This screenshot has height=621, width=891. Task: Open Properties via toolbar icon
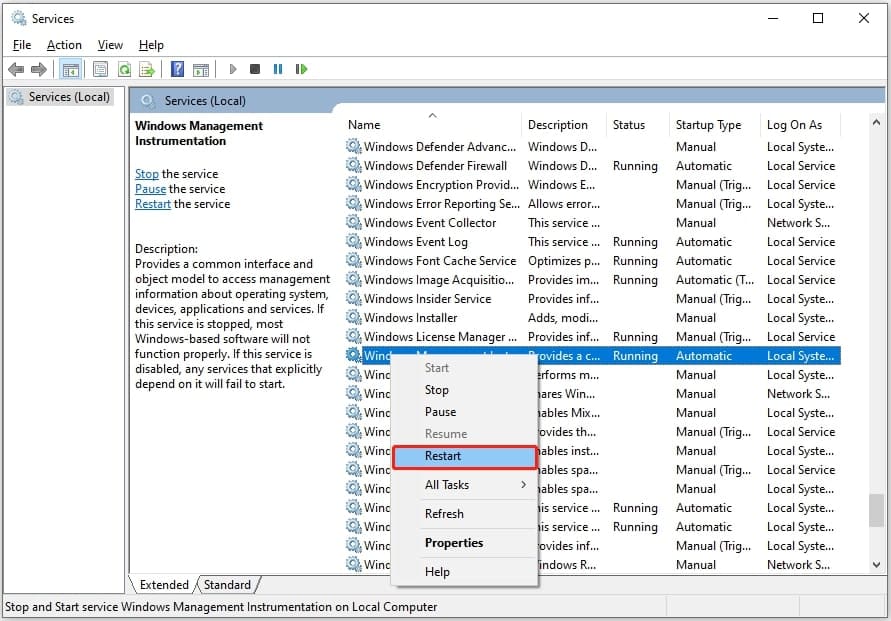pos(100,69)
